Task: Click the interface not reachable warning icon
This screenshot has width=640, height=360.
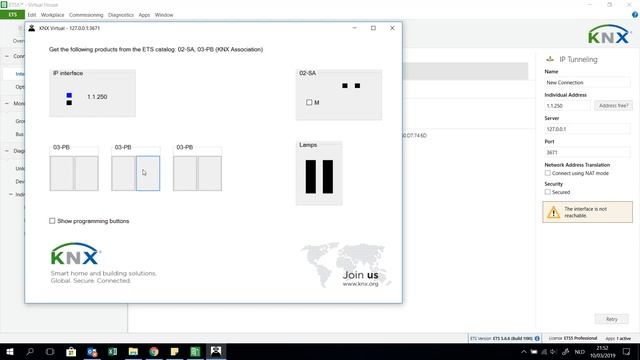Action: [553, 212]
